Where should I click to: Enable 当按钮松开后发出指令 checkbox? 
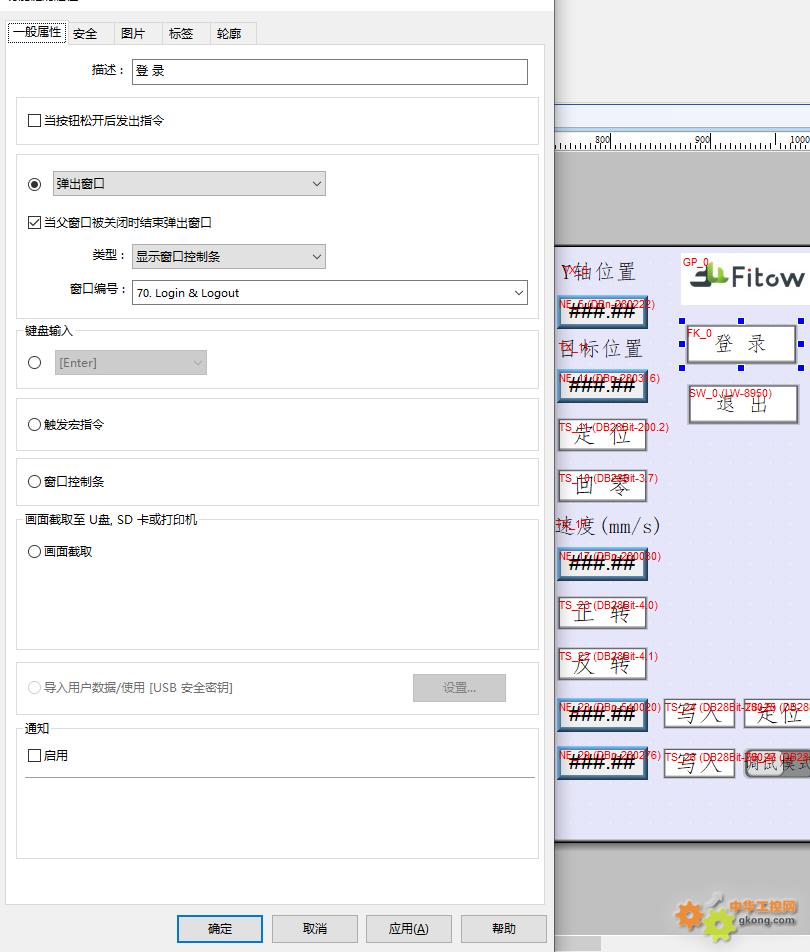coord(35,121)
